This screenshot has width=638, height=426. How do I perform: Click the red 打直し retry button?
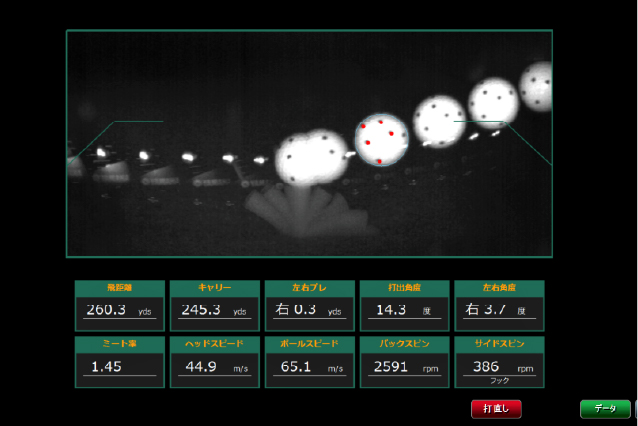(496, 408)
